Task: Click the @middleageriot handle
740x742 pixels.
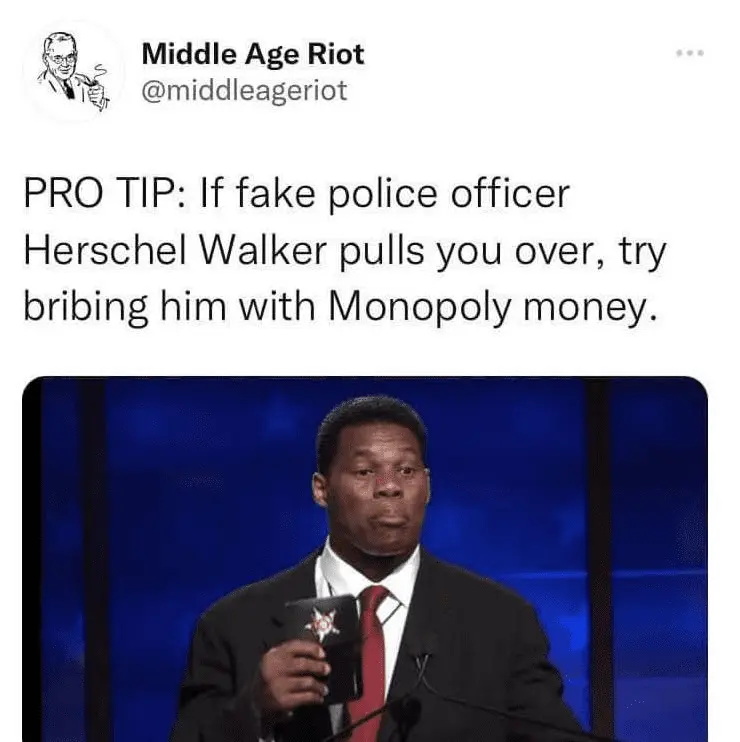Action: 245,90
